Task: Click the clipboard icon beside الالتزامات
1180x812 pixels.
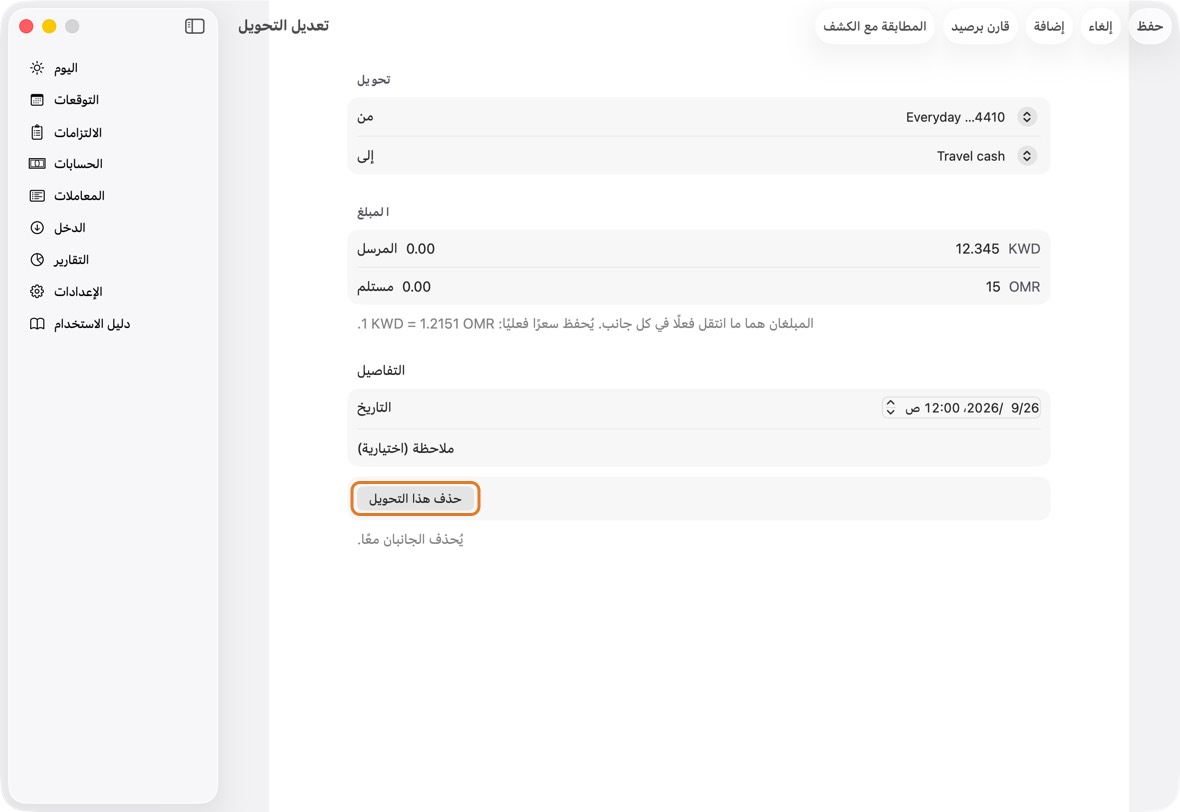Action: pyautogui.click(x=37, y=132)
